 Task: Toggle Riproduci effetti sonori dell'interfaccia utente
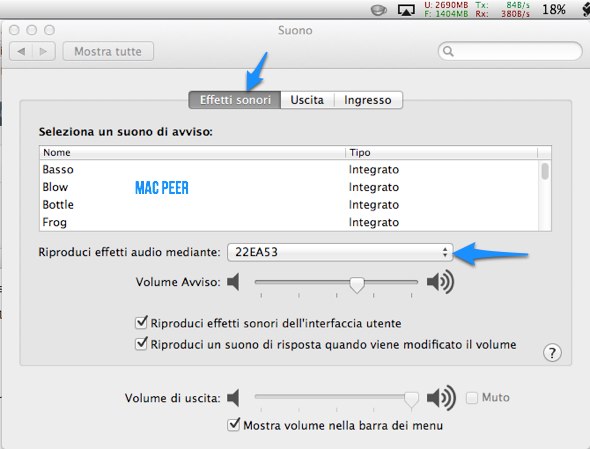(x=141, y=323)
